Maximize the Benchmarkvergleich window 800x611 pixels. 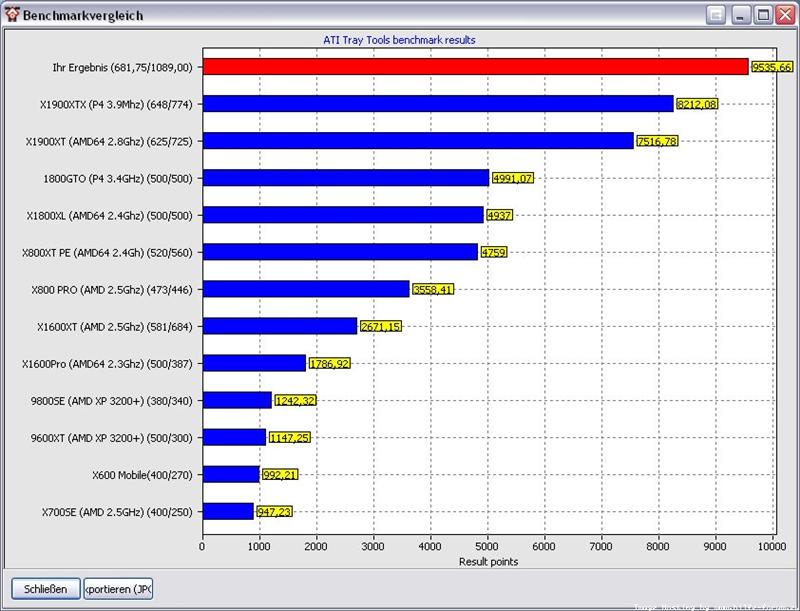pyautogui.click(x=763, y=15)
